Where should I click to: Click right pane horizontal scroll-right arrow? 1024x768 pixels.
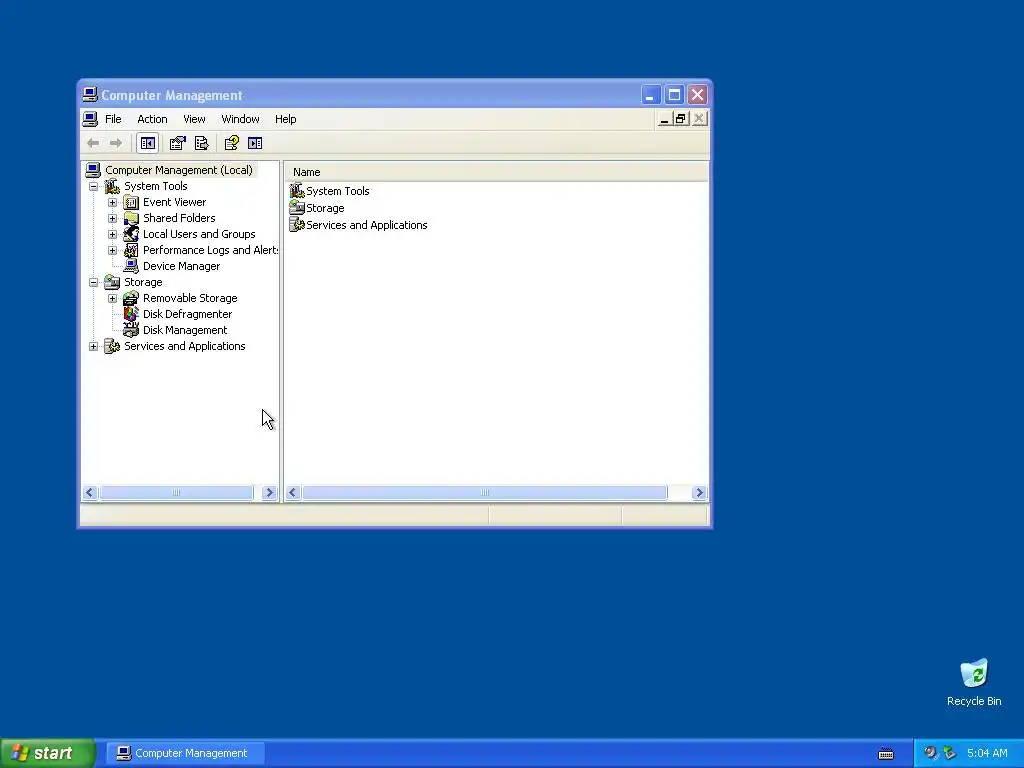click(699, 492)
